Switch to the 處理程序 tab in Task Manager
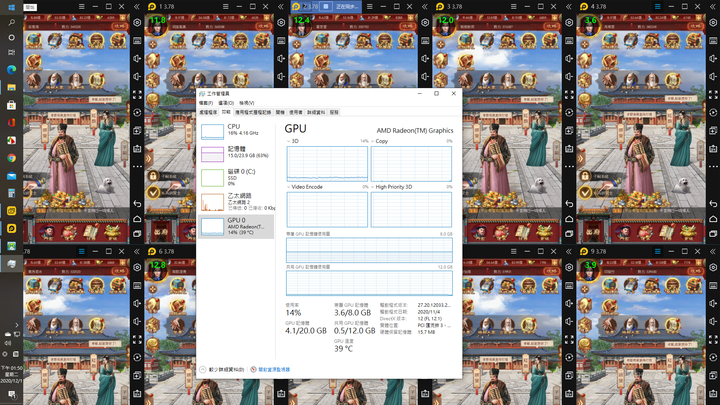 [x=208, y=112]
